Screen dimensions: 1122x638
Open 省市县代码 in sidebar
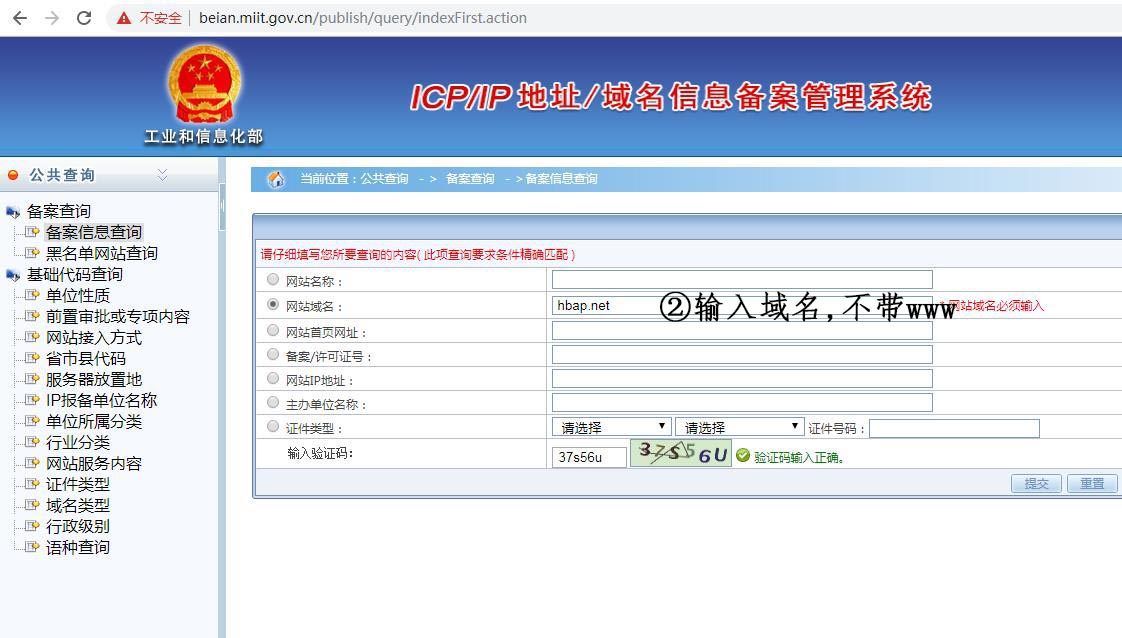[85, 359]
